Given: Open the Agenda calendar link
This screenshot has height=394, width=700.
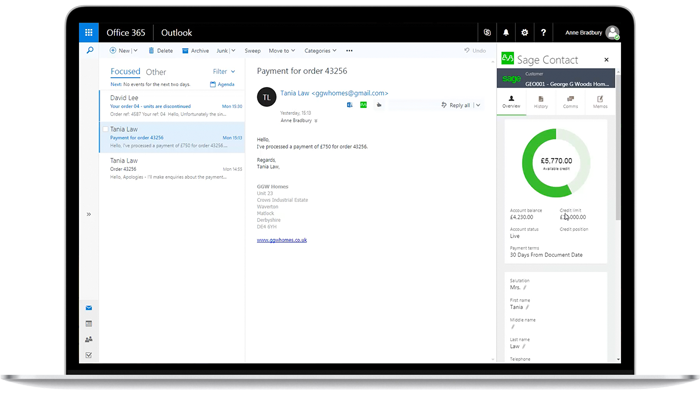Looking at the screenshot, I should 222,84.
